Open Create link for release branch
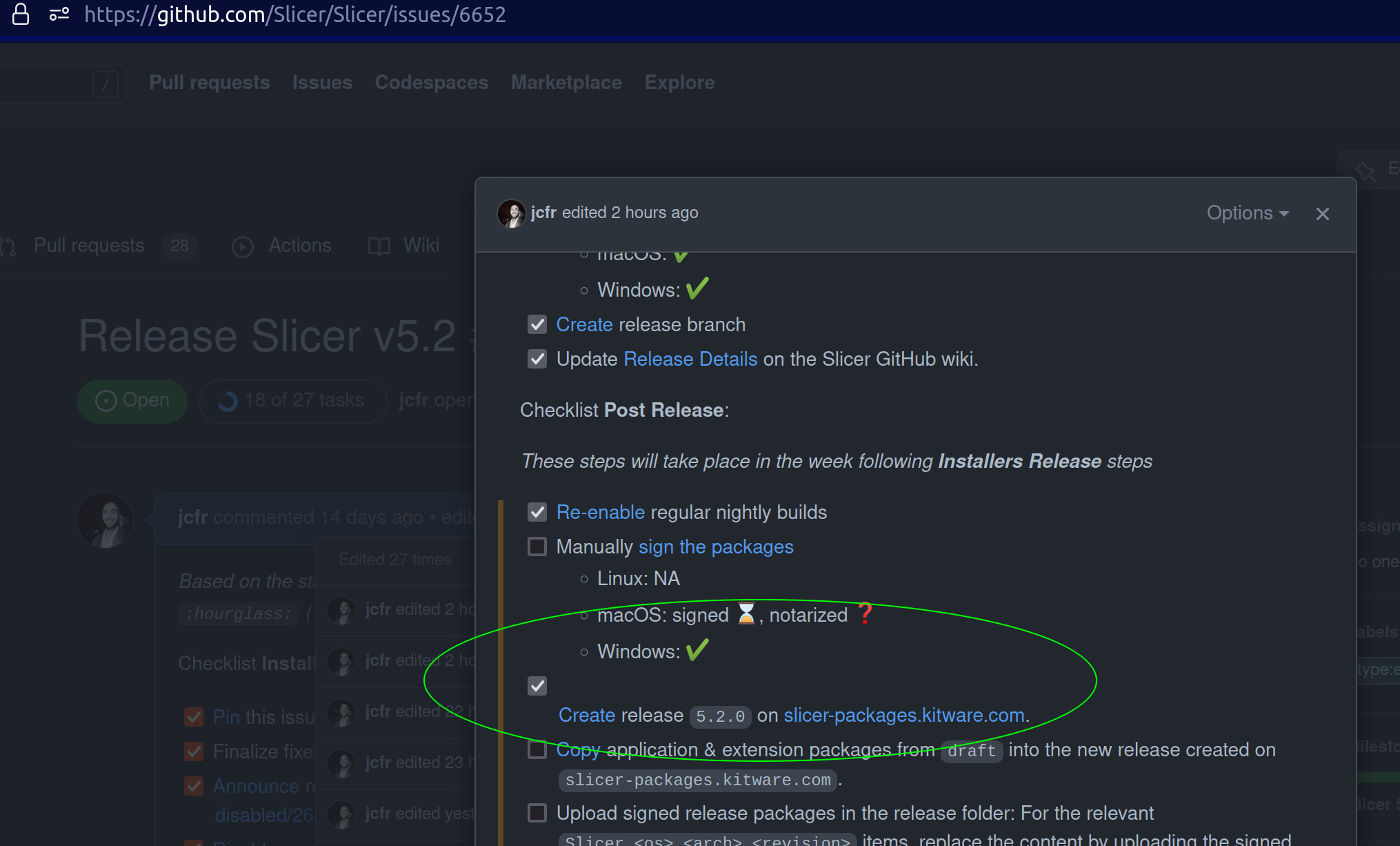Screen dimensions: 1400x846 (x=585, y=324)
